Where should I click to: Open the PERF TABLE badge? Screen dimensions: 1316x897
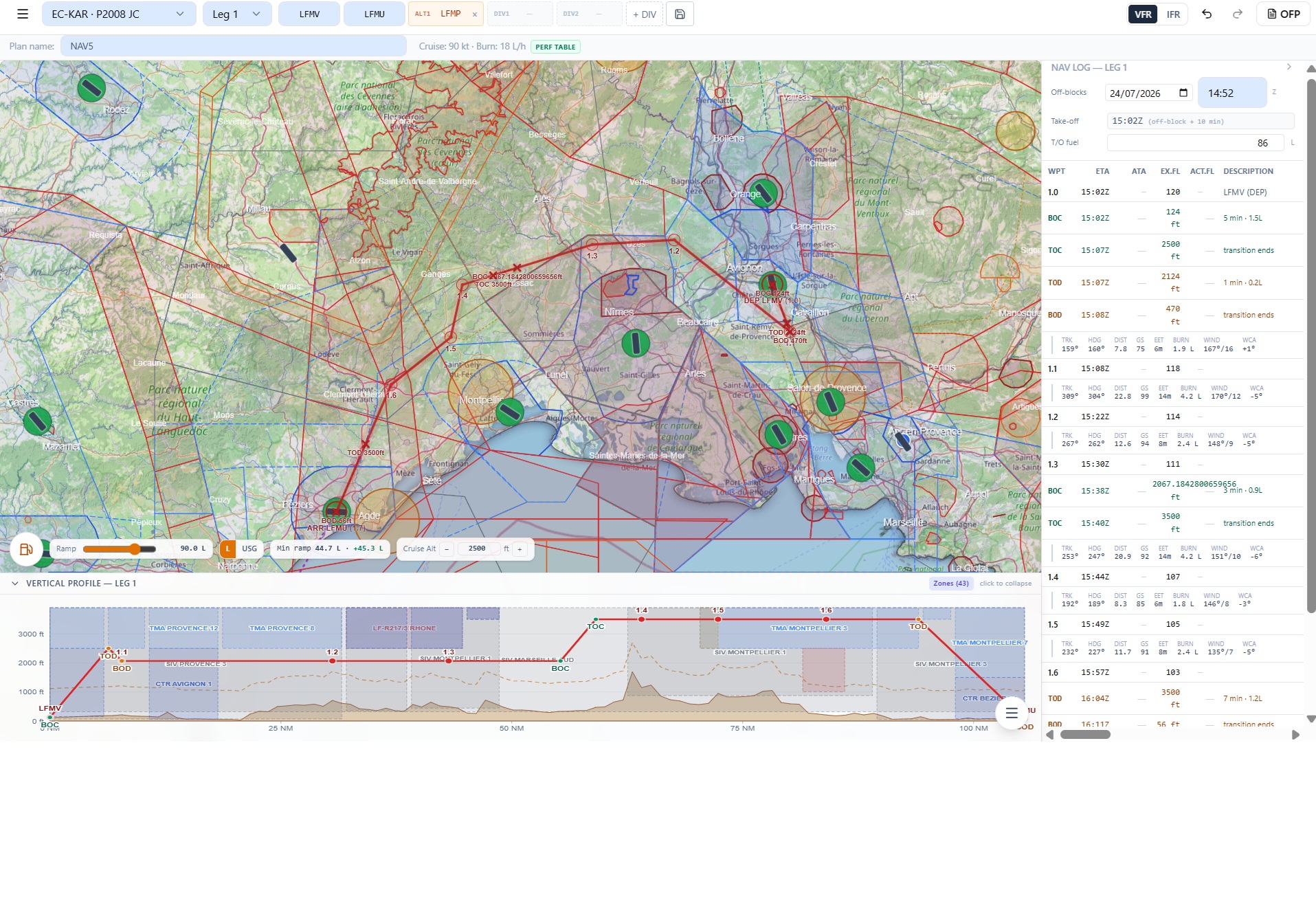[555, 47]
